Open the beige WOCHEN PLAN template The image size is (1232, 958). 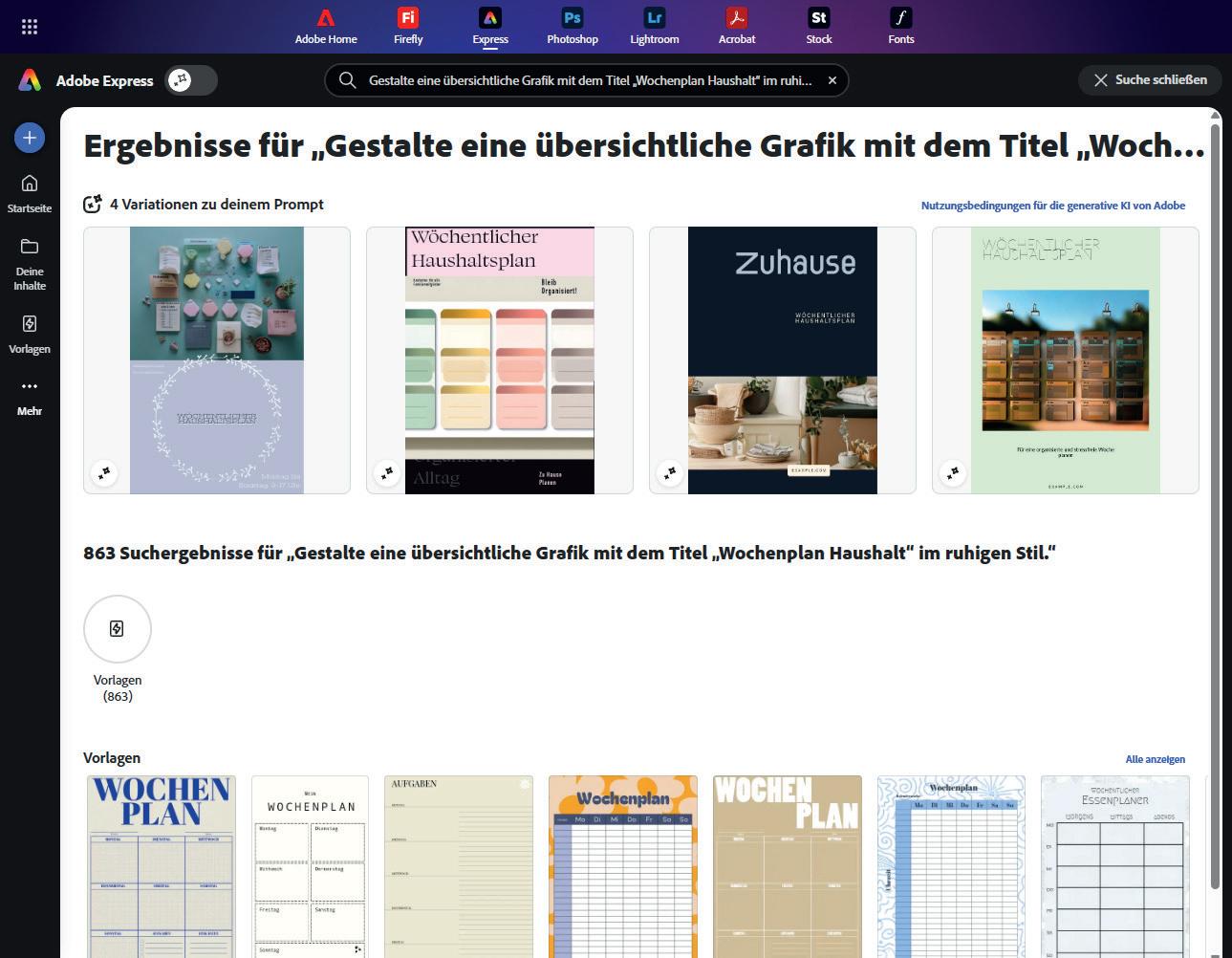788,866
